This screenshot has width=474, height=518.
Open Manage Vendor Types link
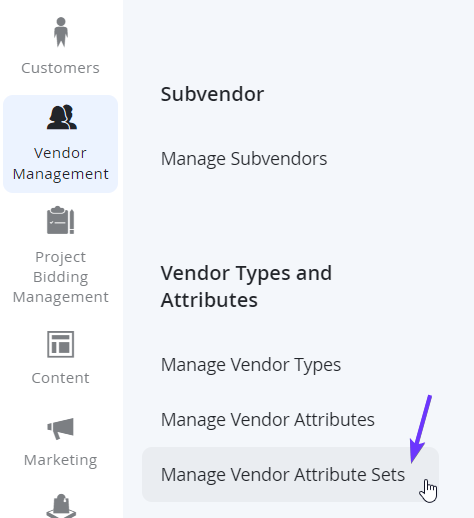coord(251,365)
